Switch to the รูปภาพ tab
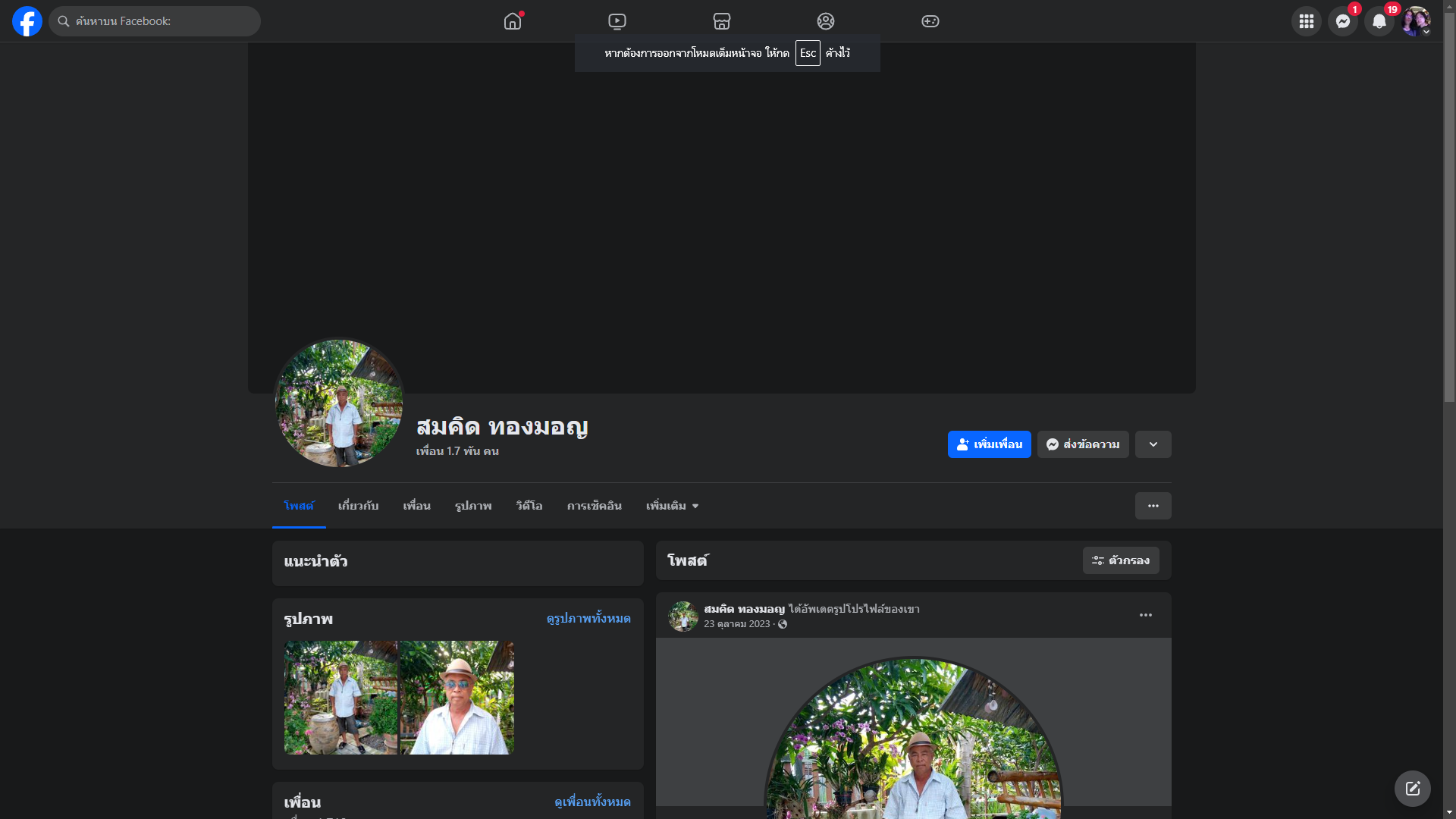 473,506
